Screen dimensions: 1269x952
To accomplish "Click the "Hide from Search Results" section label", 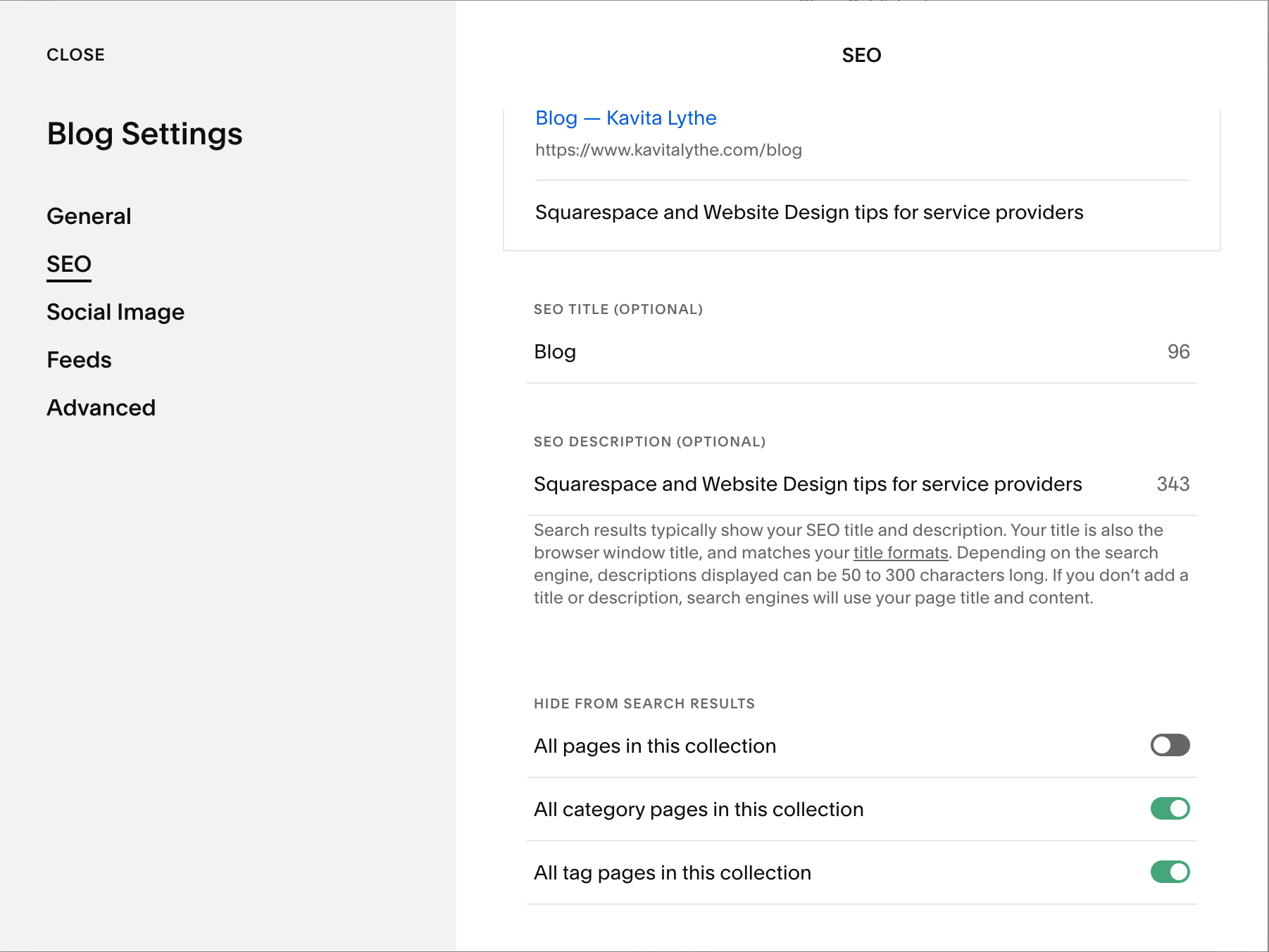I will click(644, 703).
